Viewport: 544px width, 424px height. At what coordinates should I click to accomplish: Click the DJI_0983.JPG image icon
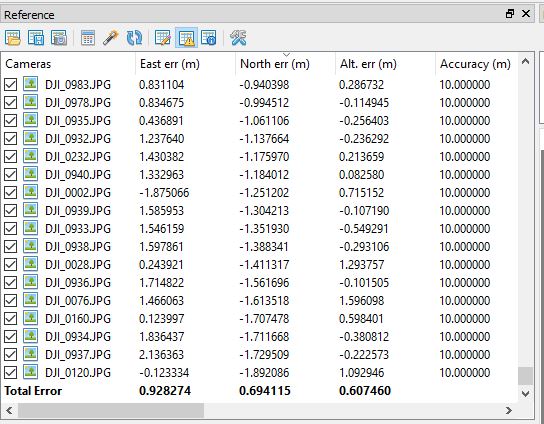pyautogui.click(x=31, y=84)
